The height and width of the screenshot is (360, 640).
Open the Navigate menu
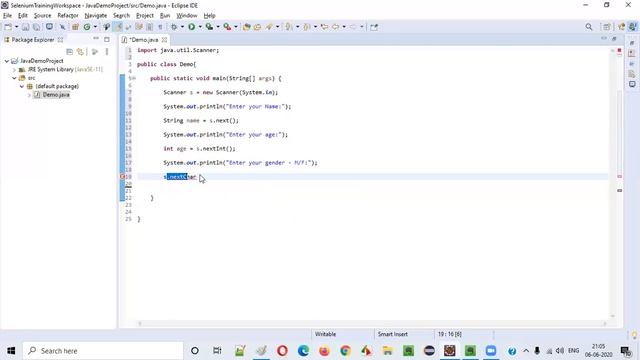[96, 16]
